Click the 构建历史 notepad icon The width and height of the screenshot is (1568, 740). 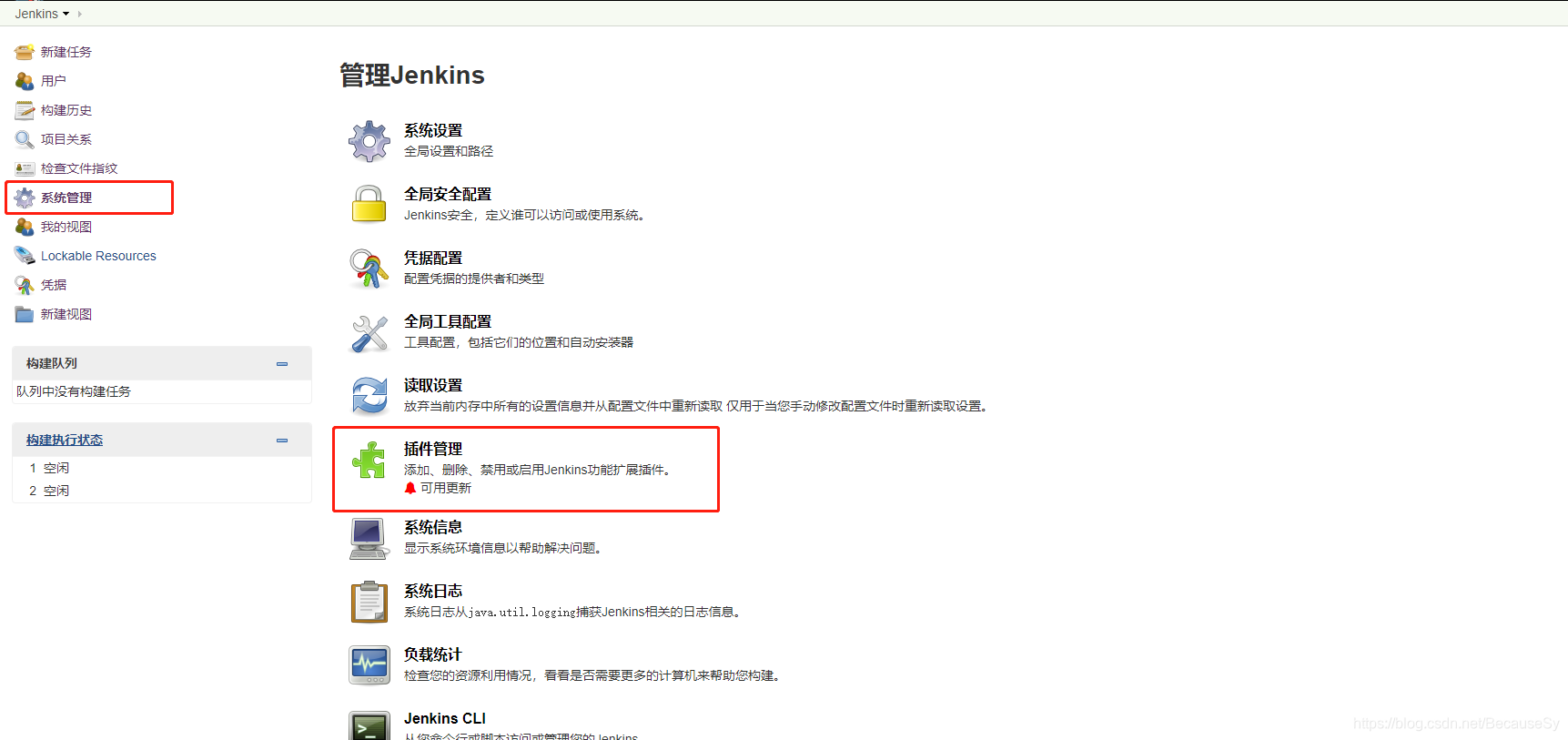coord(25,110)
